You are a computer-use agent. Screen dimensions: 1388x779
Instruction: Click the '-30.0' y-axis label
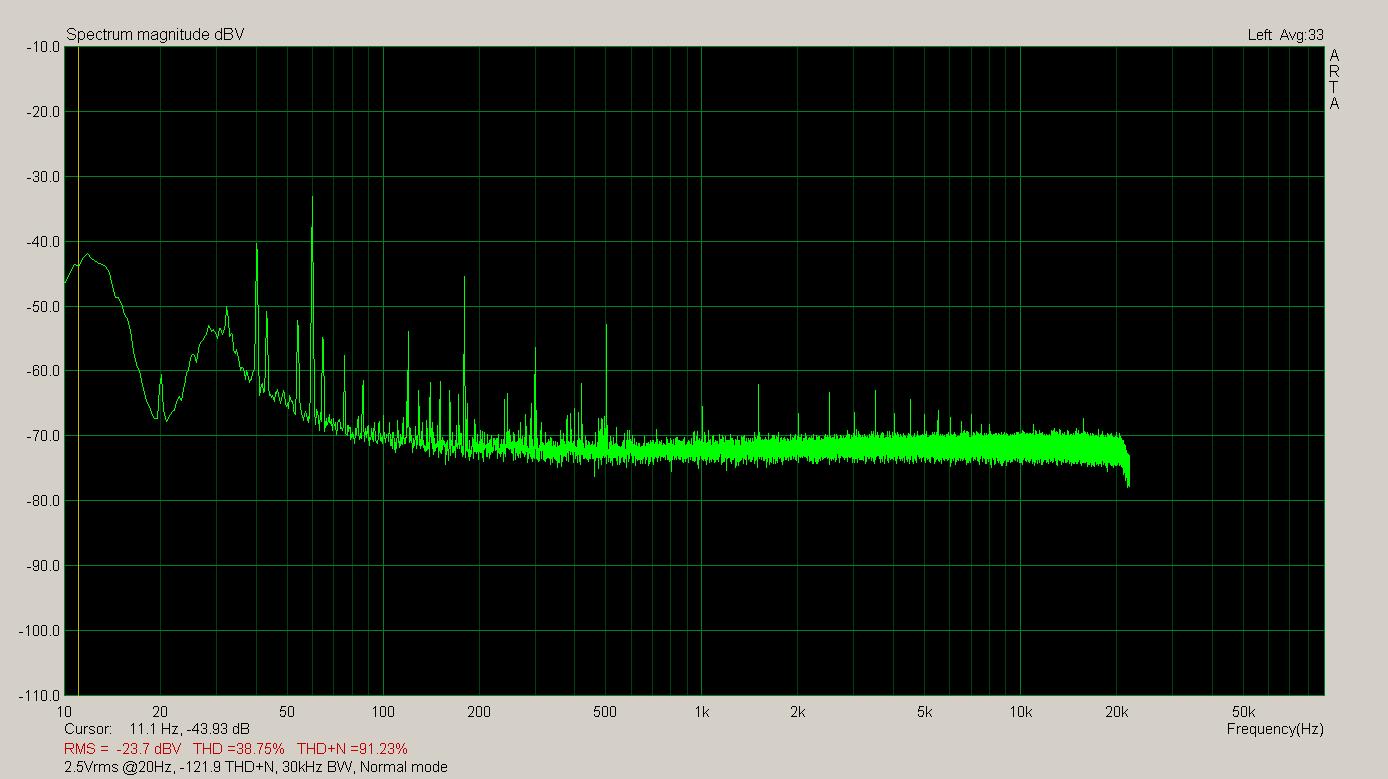tap(42, 176)
